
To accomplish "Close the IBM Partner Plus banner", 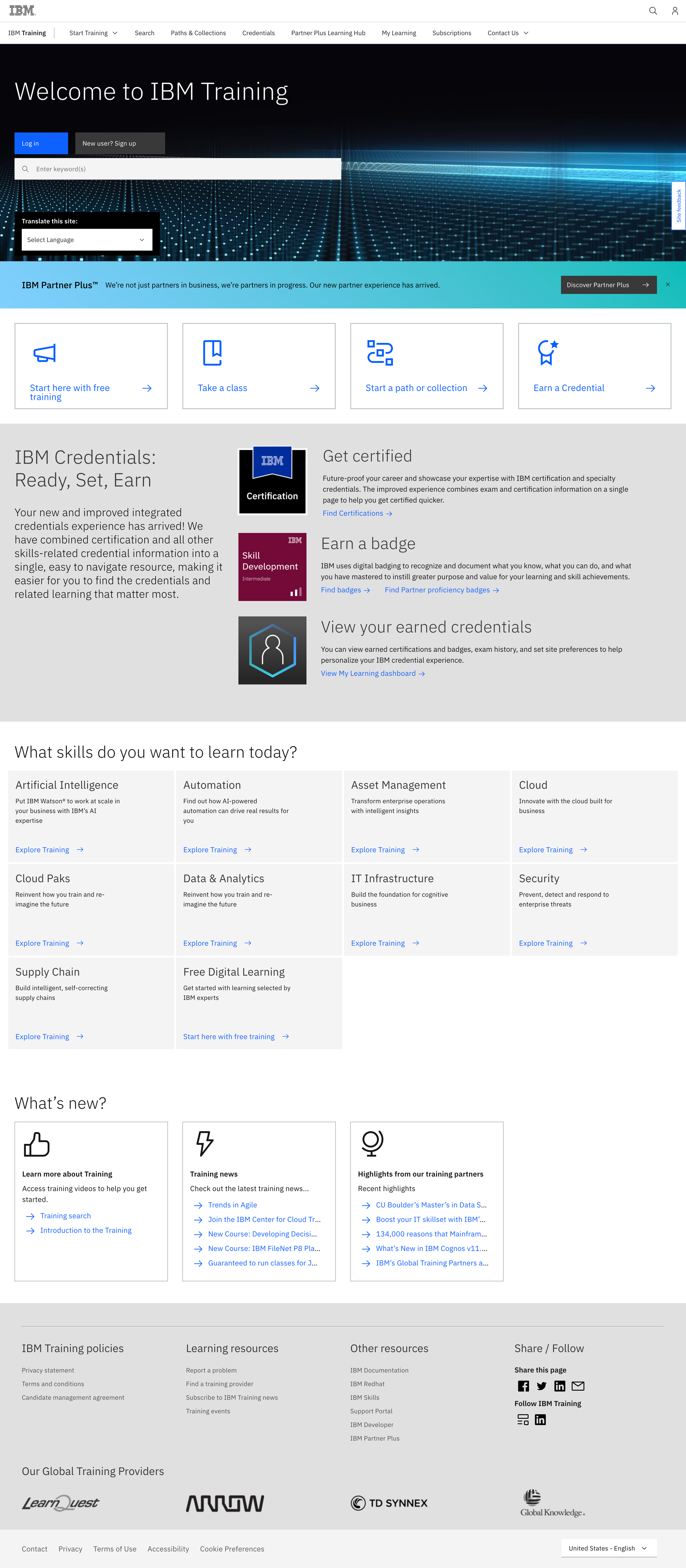I will coord(668,285).
